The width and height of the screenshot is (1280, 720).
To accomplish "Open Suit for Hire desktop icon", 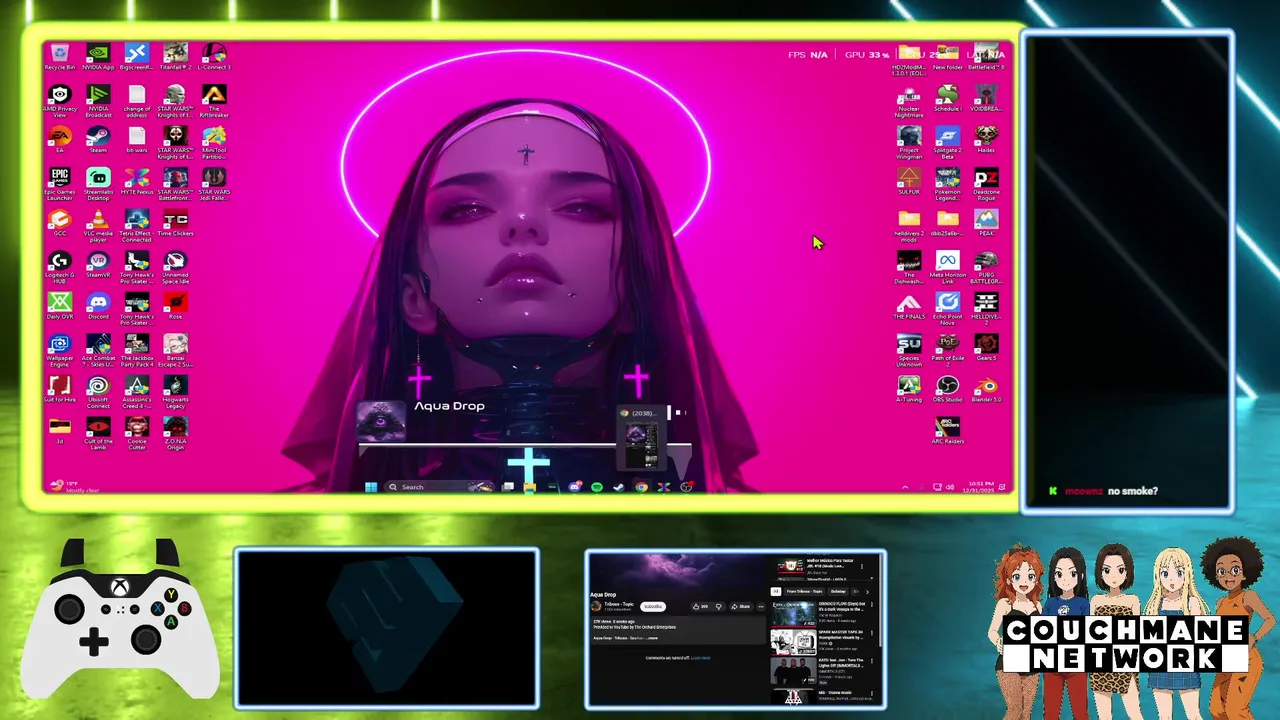I will 60,390.
